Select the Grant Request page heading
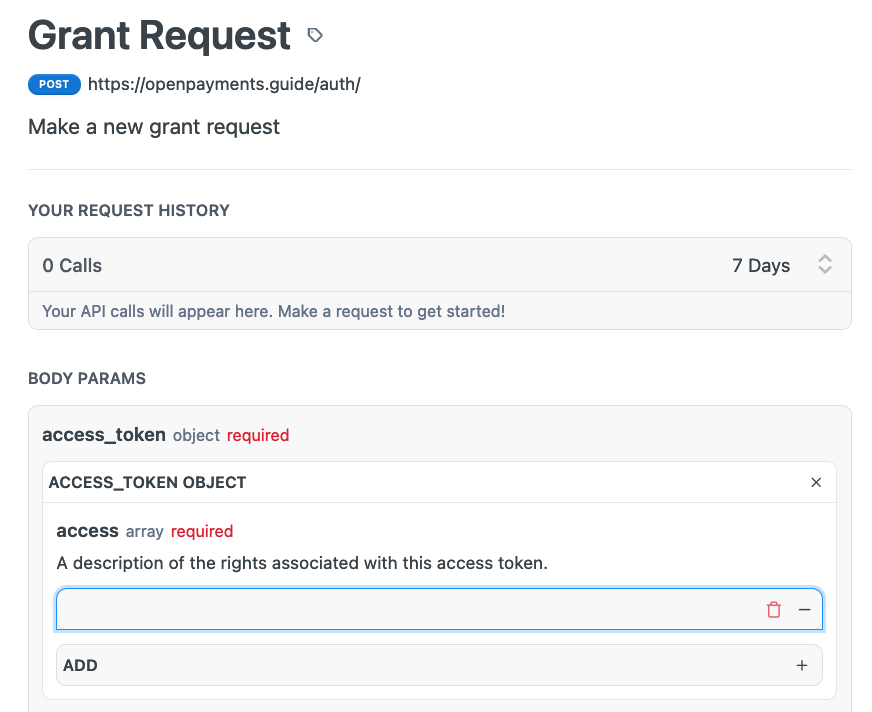The width and height of the screenshot is (872, 712). point(157,35)
